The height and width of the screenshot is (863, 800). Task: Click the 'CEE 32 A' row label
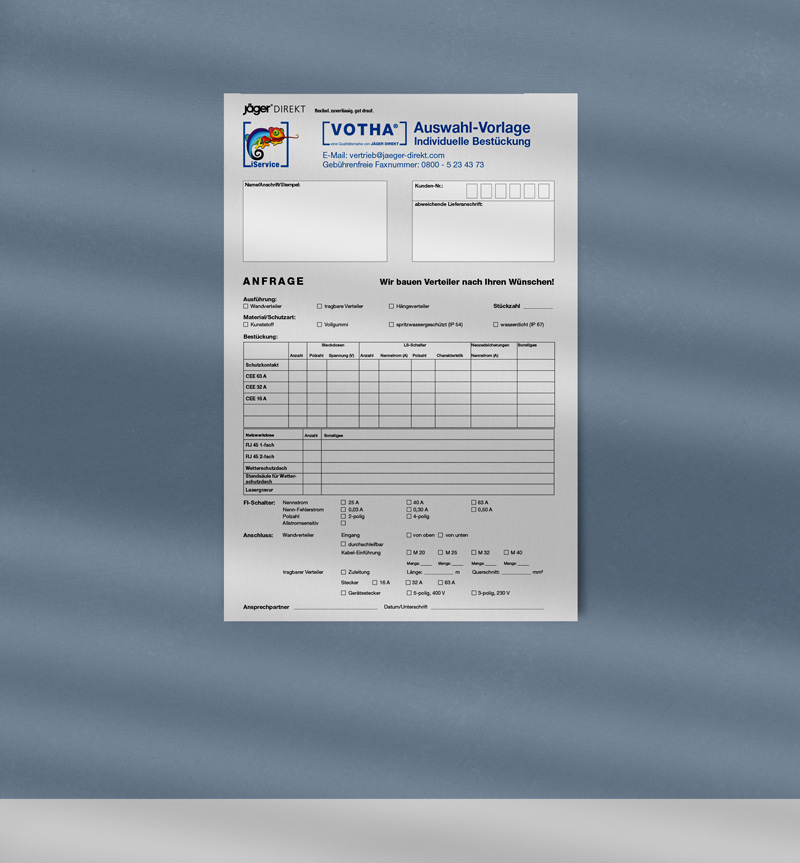(x=256, y=387)
